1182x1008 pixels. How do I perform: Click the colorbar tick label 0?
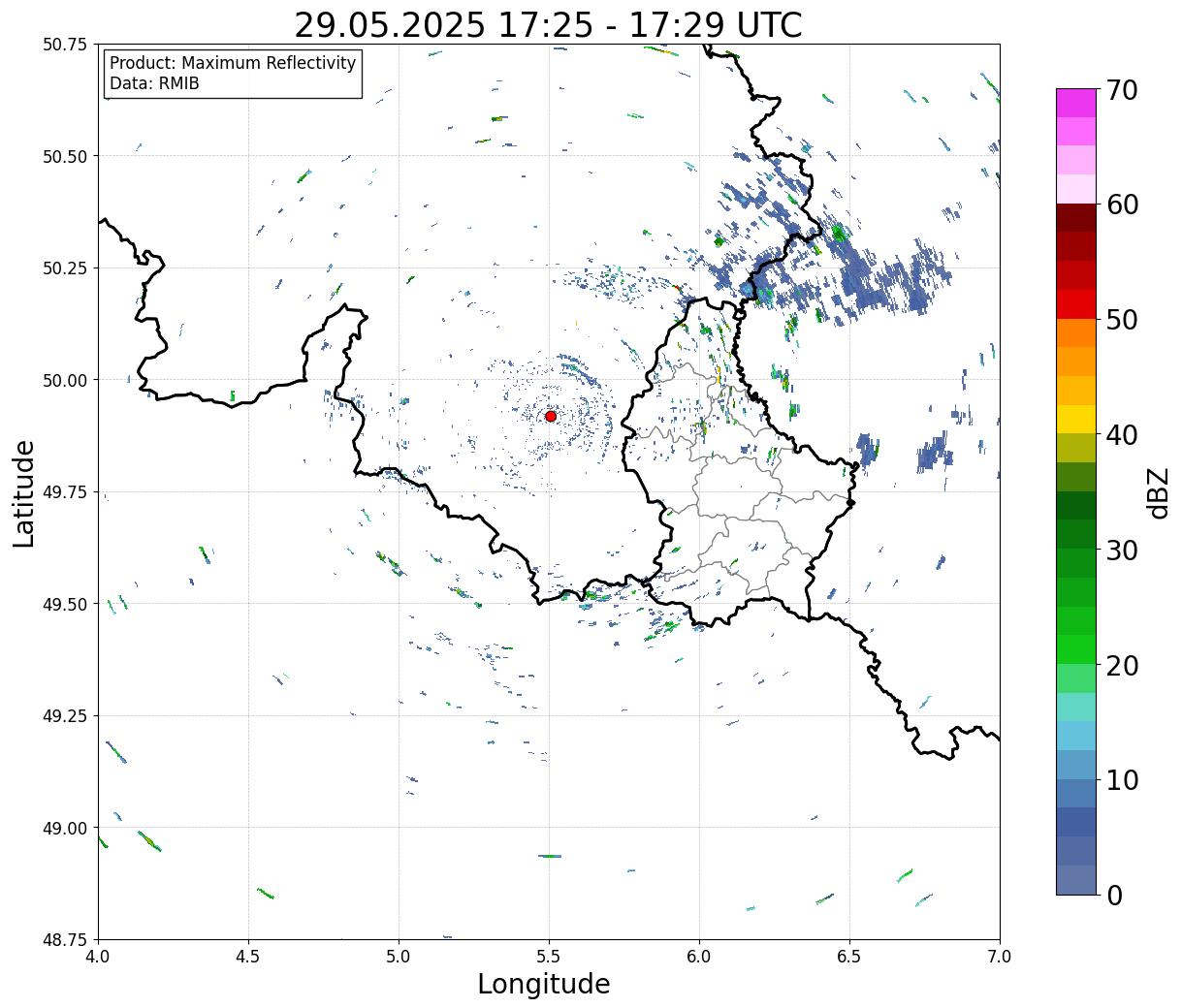tap(1113, 895)
